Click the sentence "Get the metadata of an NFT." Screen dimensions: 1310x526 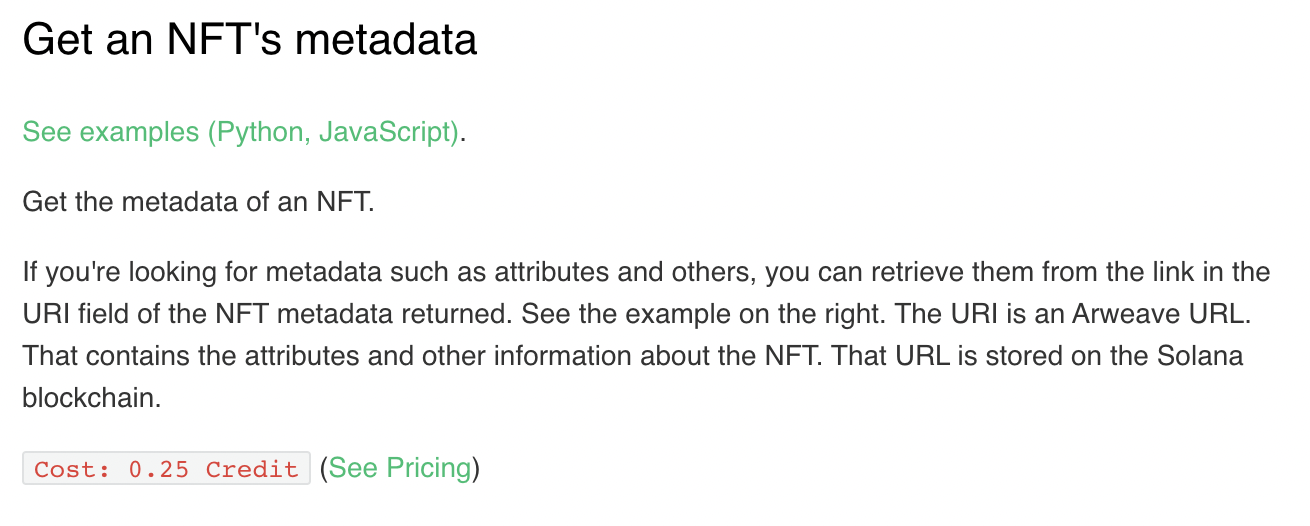(198, 203)
